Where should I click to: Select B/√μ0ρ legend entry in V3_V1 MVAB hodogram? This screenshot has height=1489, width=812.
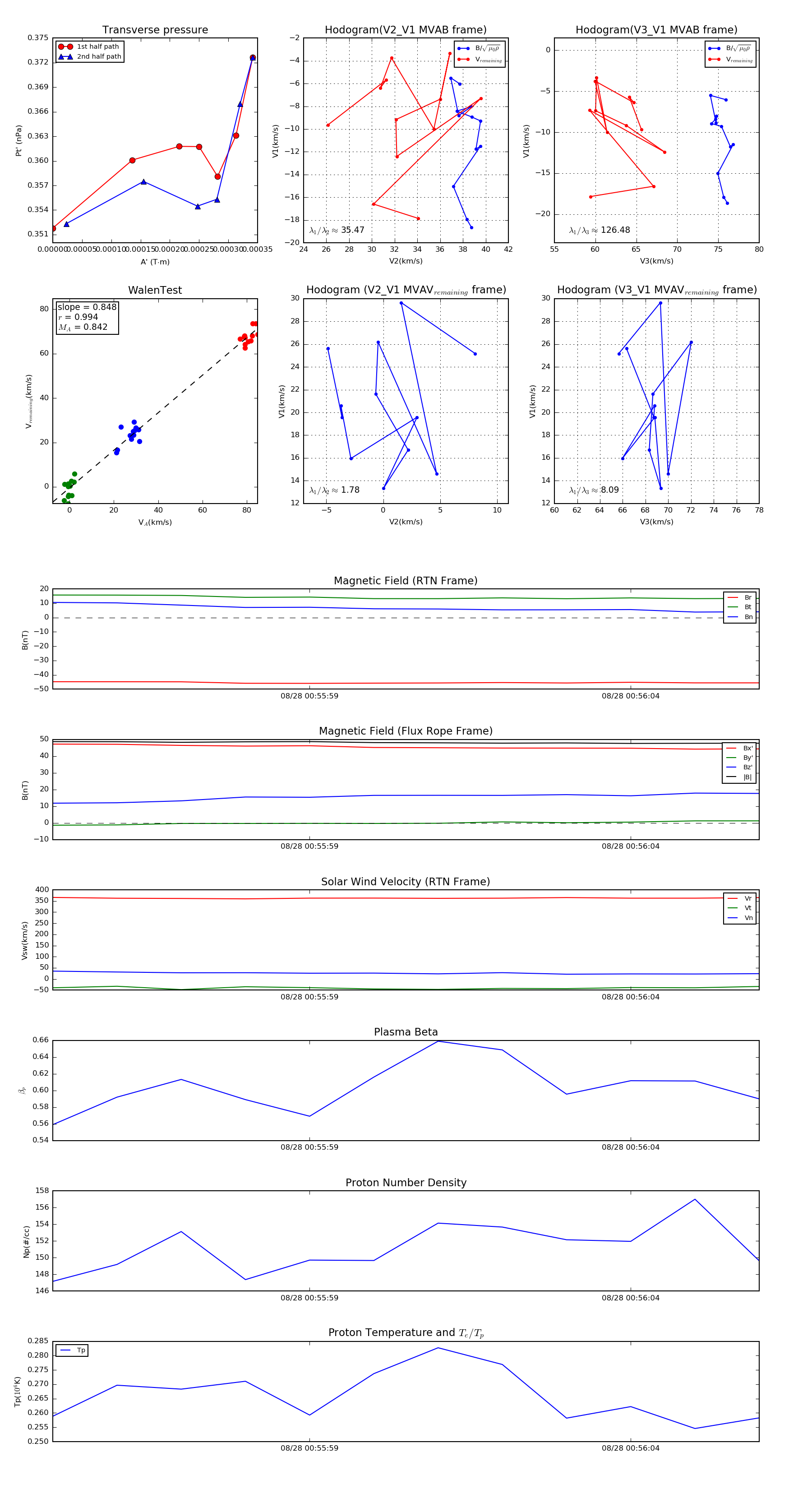coord(730,49)
